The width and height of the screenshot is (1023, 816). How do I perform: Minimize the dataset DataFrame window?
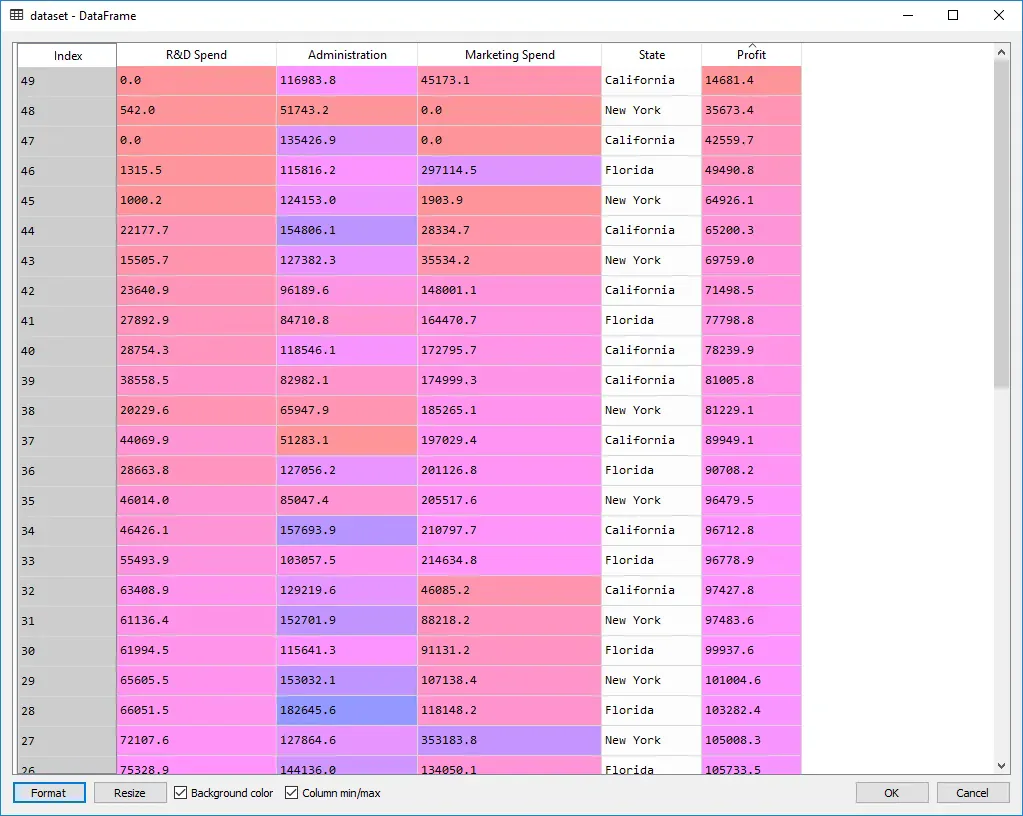[x=908, y=15]
